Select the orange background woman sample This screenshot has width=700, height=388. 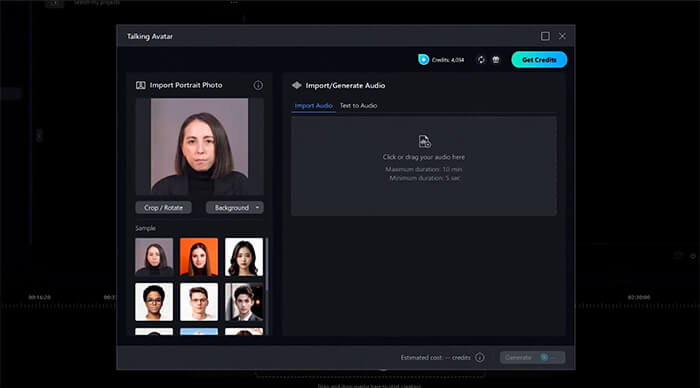(x=199, y=257)
